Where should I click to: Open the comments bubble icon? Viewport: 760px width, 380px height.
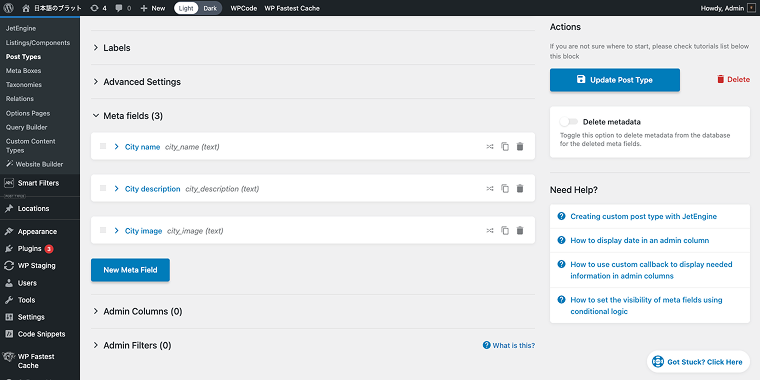click(x=119, y=8)
